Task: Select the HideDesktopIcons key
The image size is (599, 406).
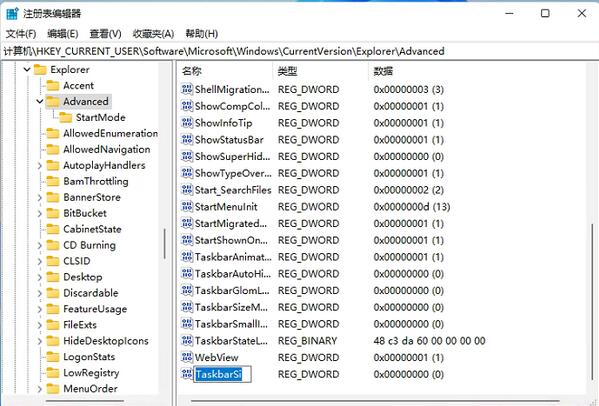Action: (x=106, y=341)
